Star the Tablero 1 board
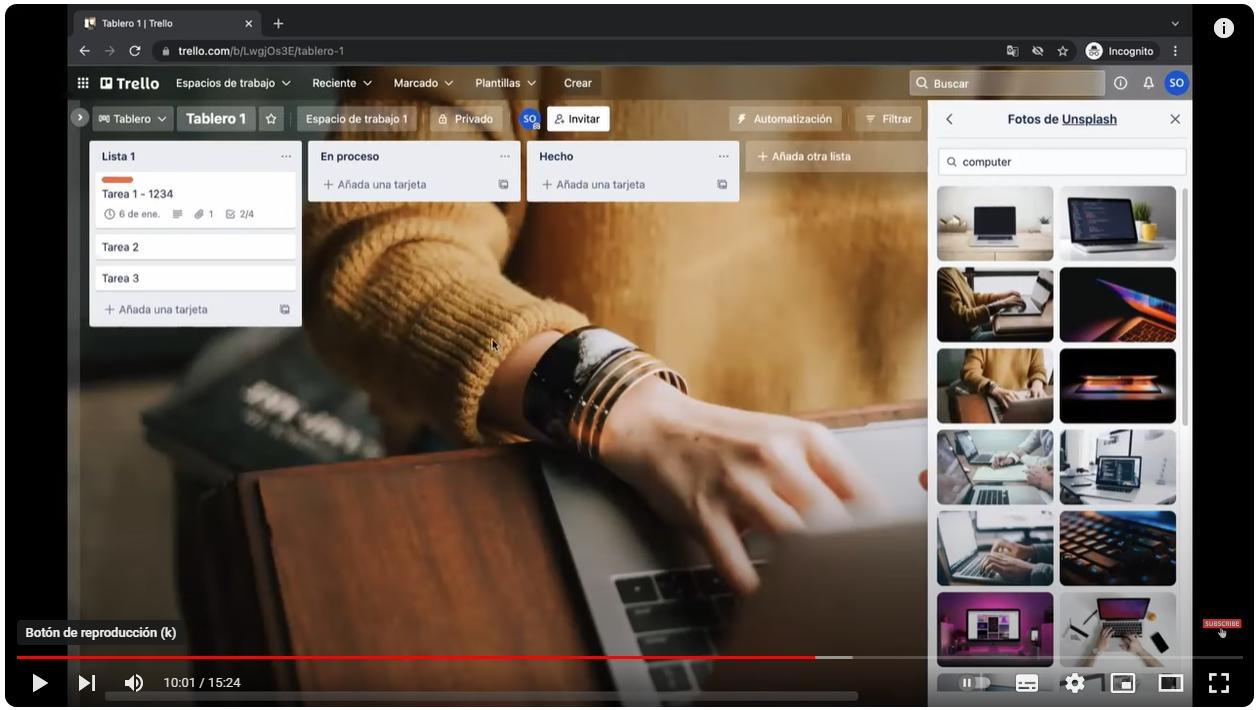Screen dimensions: 1257x710 (270, 119)
